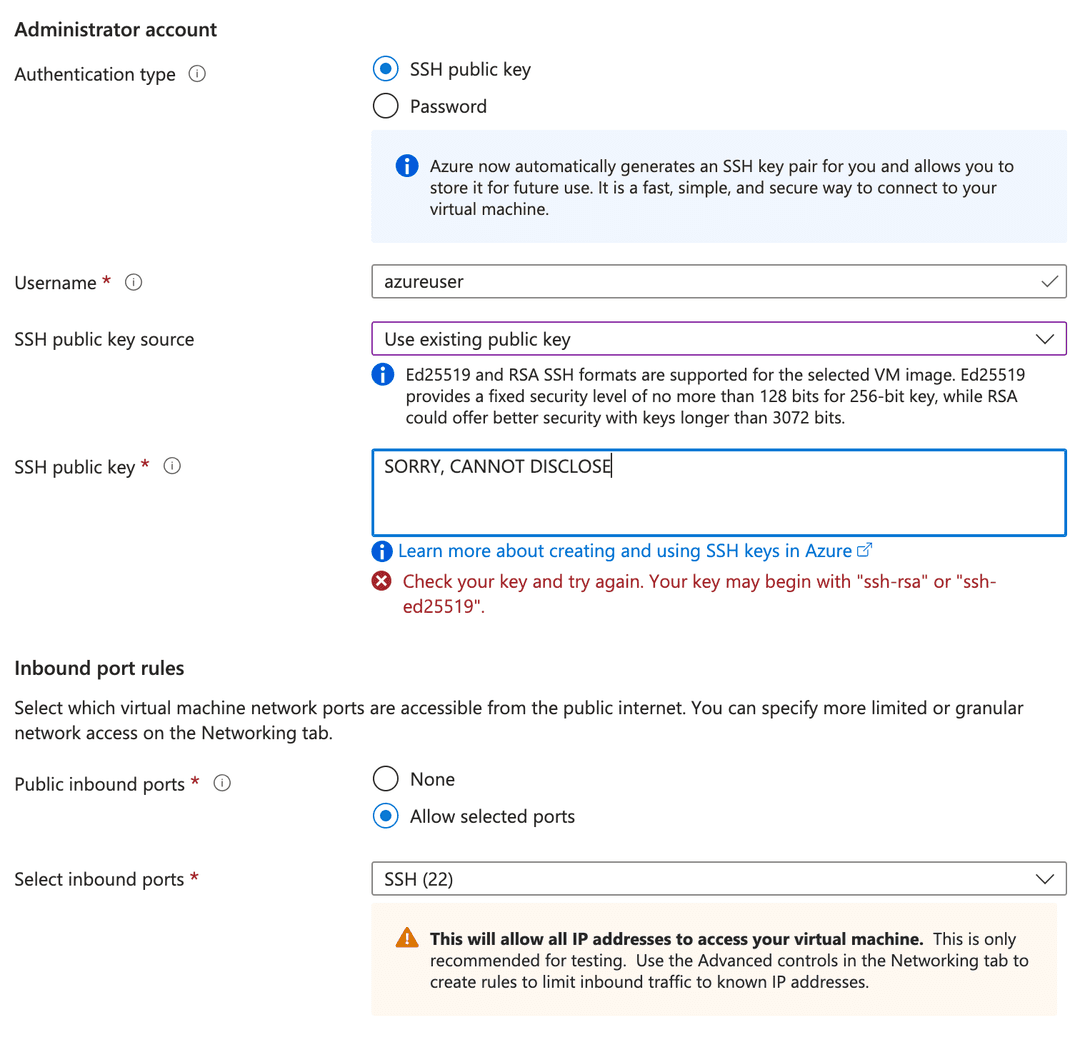Click blue info icon in Azure key pair banner

(407, 166)
